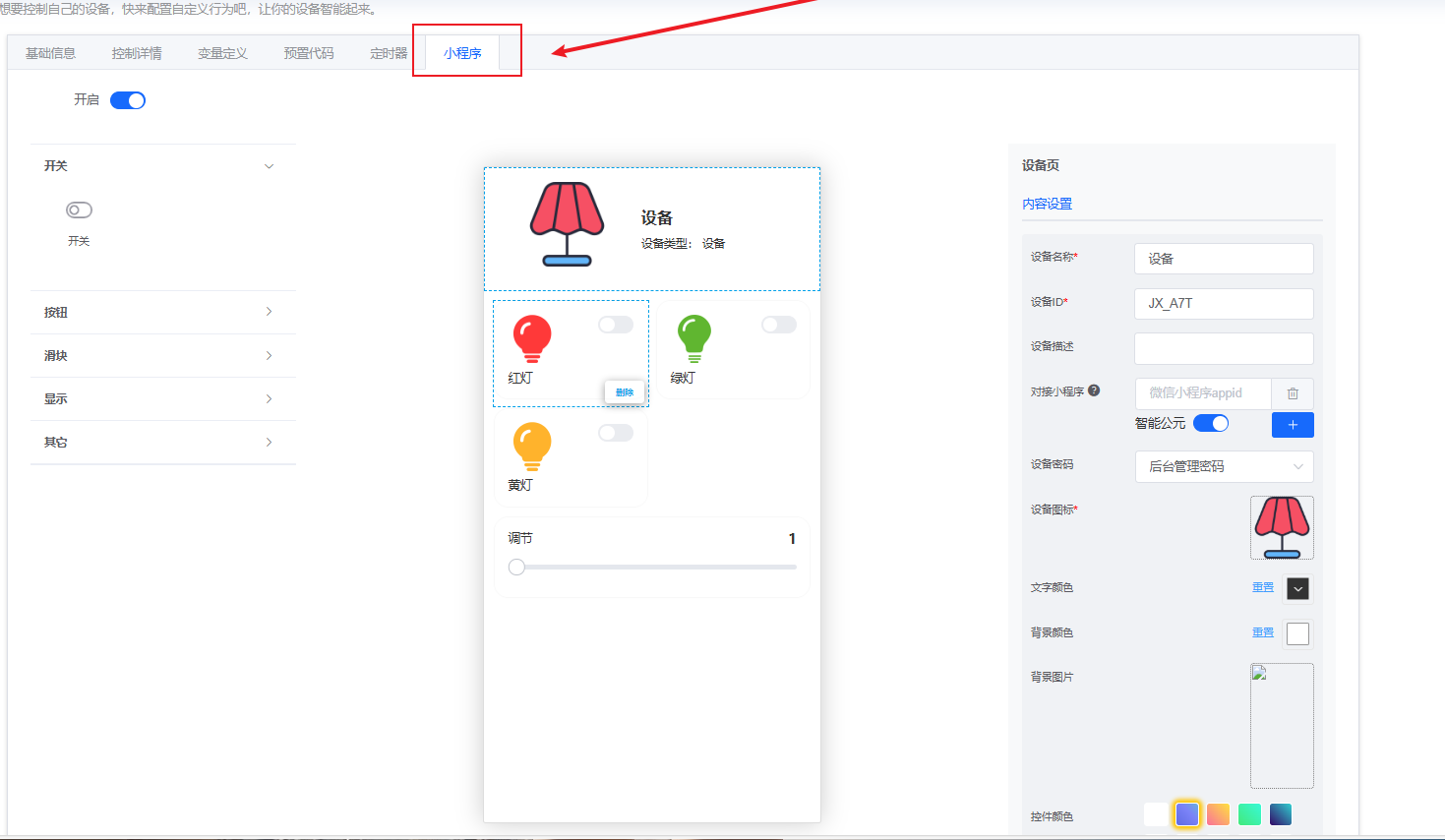Click the red light bulb icon
This screenshot has width=1445, height=840.
(x=532, y=338)
